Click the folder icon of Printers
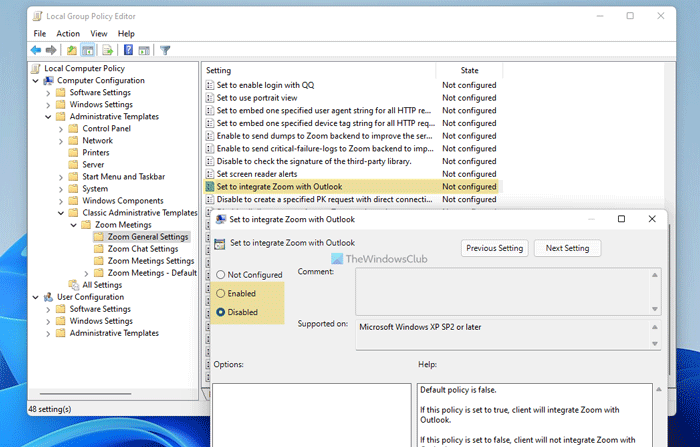Image resolution: width=700 pixels, height=447 pixels. 74,152
